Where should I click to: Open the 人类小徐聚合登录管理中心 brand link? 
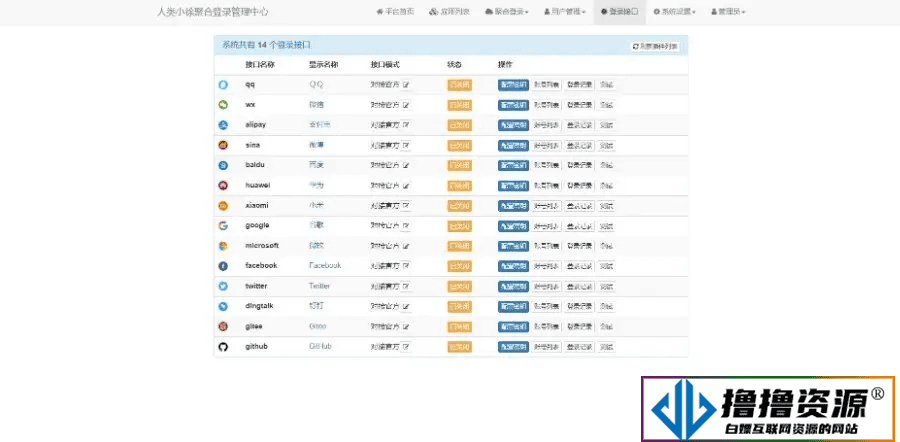coord(212,11)
